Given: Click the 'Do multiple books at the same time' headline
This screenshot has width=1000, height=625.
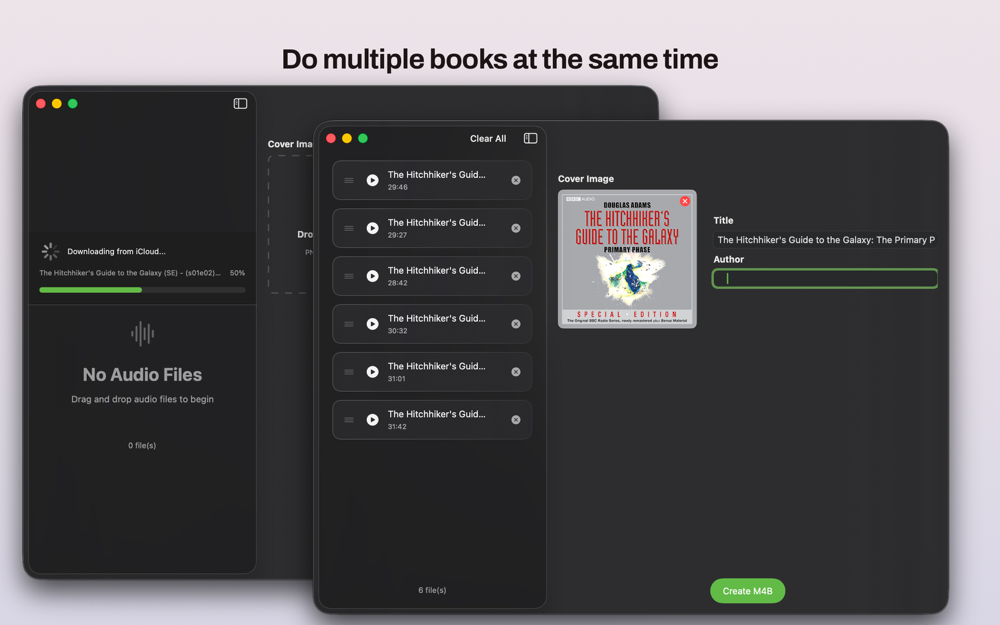Looking at the screenshot, I should click(500, 59).
